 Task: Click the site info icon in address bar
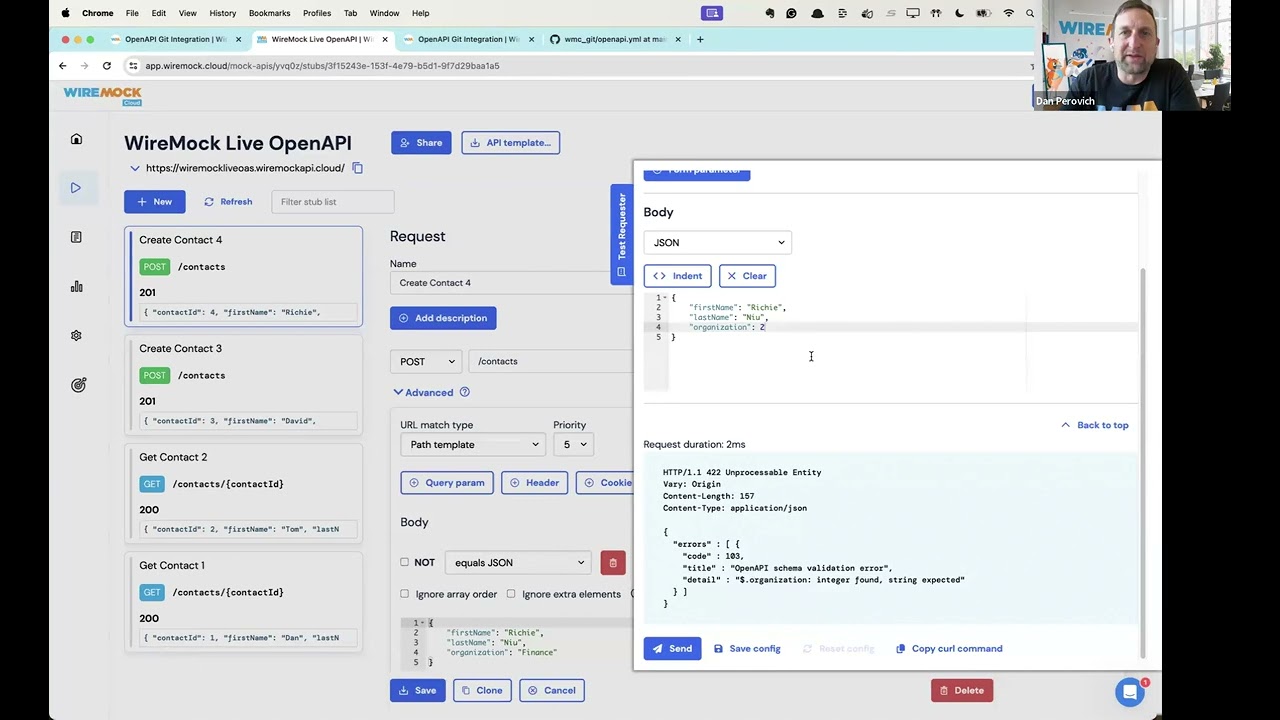pyautogui.click(x=133, y=66)
